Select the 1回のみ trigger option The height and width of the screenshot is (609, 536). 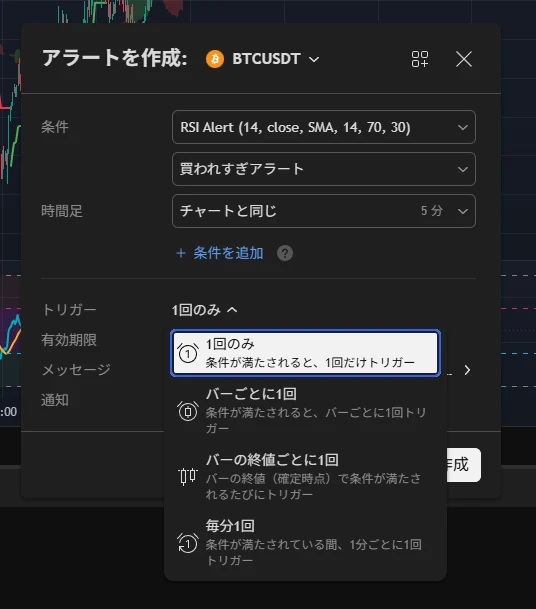point(305,353)
